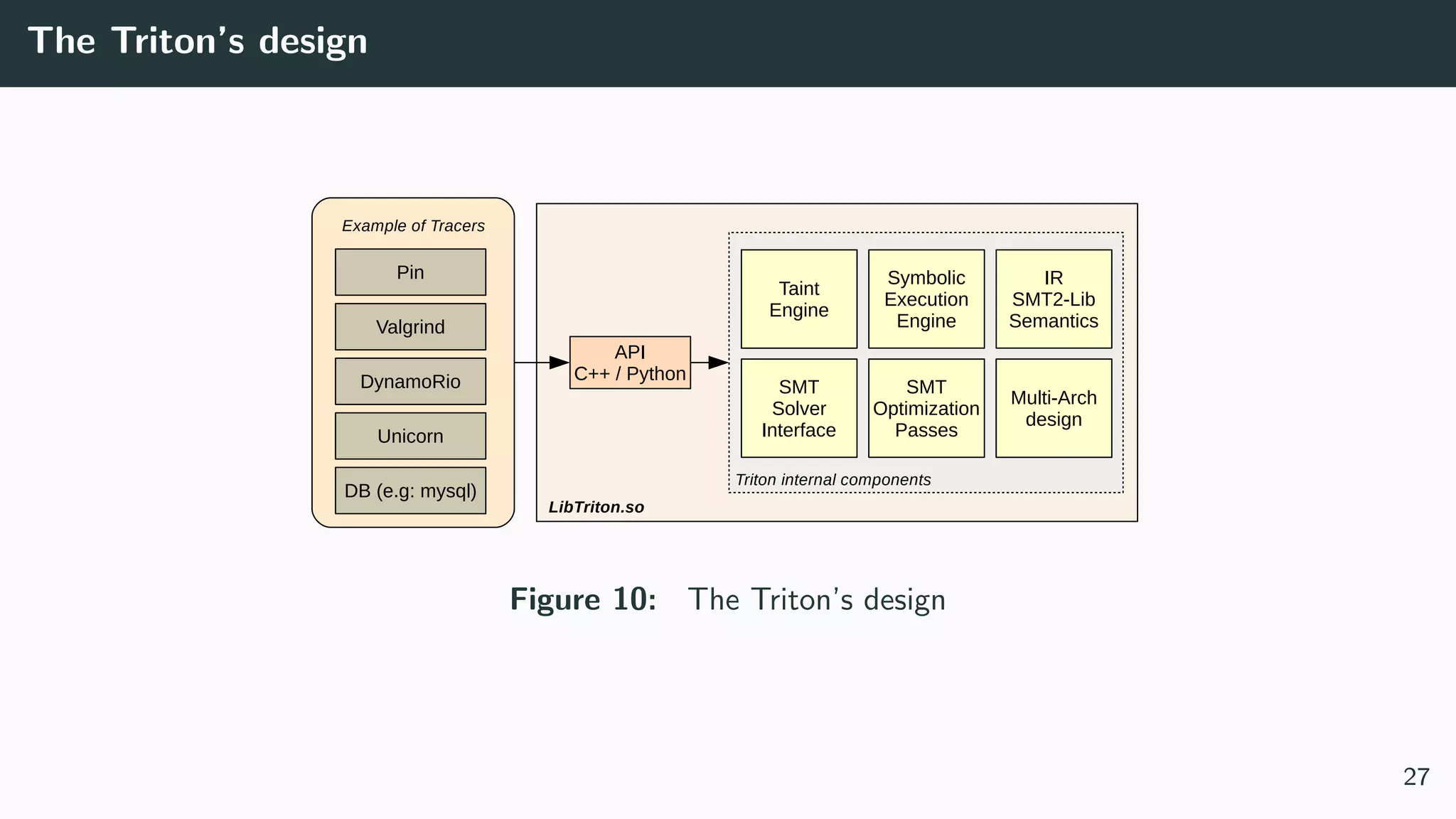
Task: Click the Example of Tracers label
Action: click(x=413, y=226)
